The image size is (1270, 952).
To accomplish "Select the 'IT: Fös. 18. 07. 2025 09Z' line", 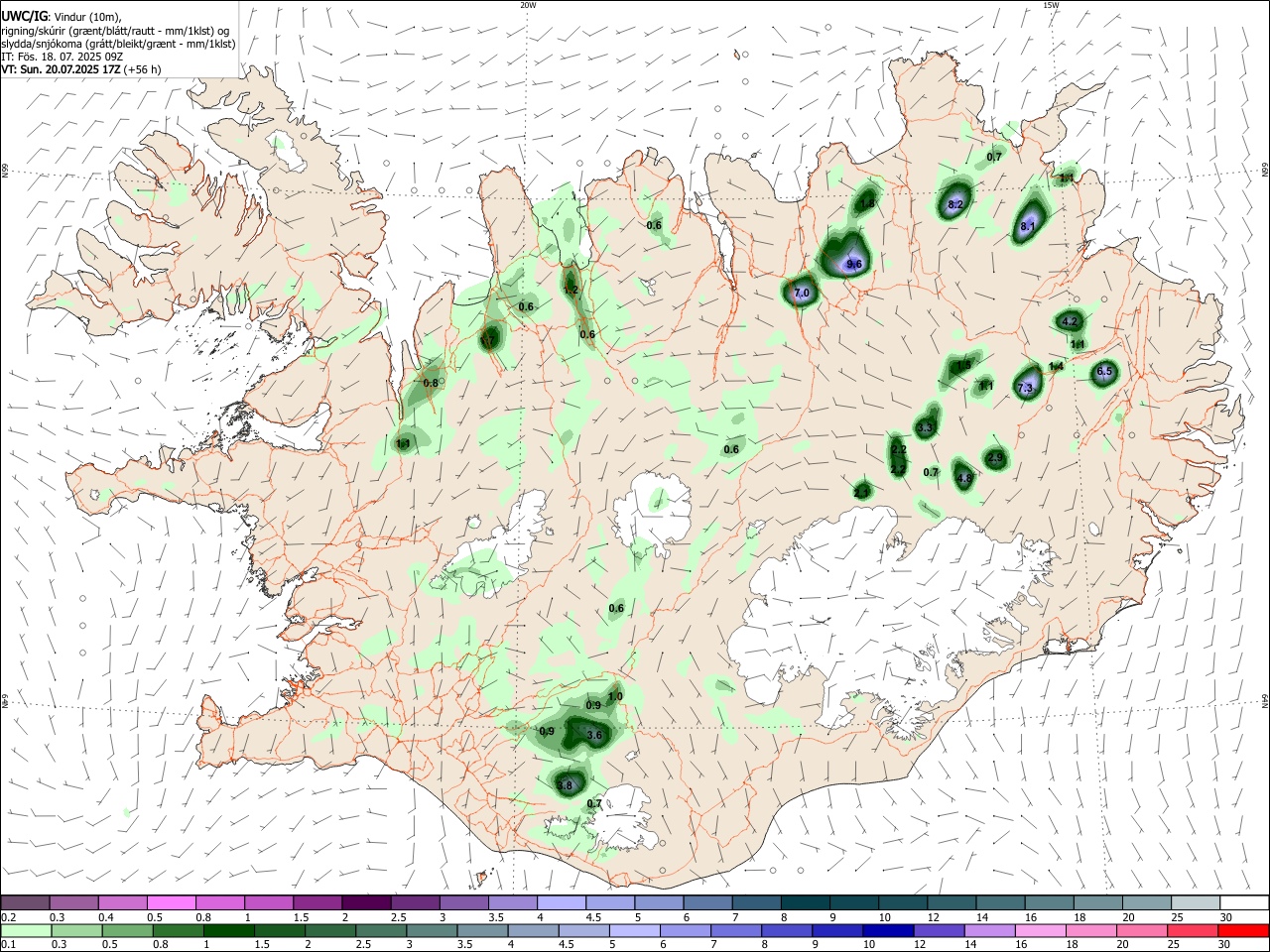I will [x=63, y=57].
